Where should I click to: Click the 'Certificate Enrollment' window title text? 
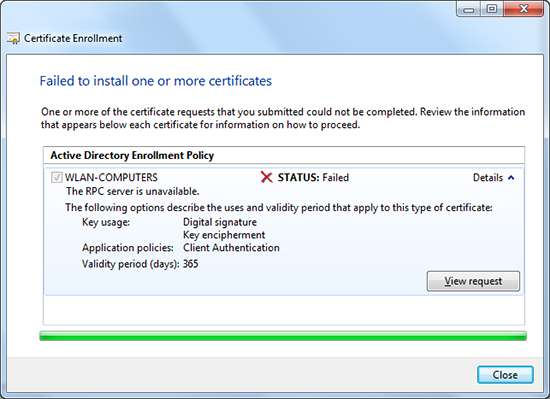(73, 38)
